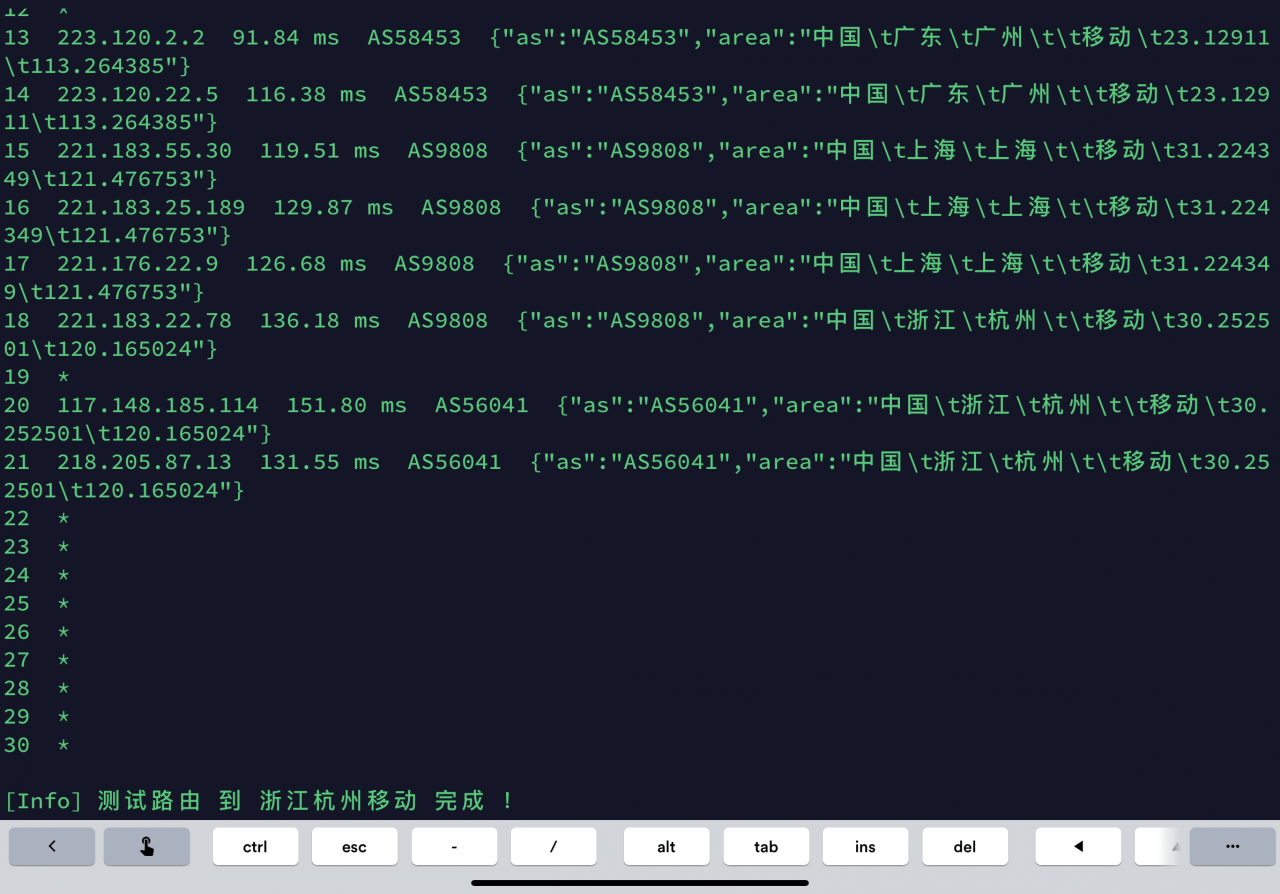Click latency value 151.80 ms

[347, 405]
